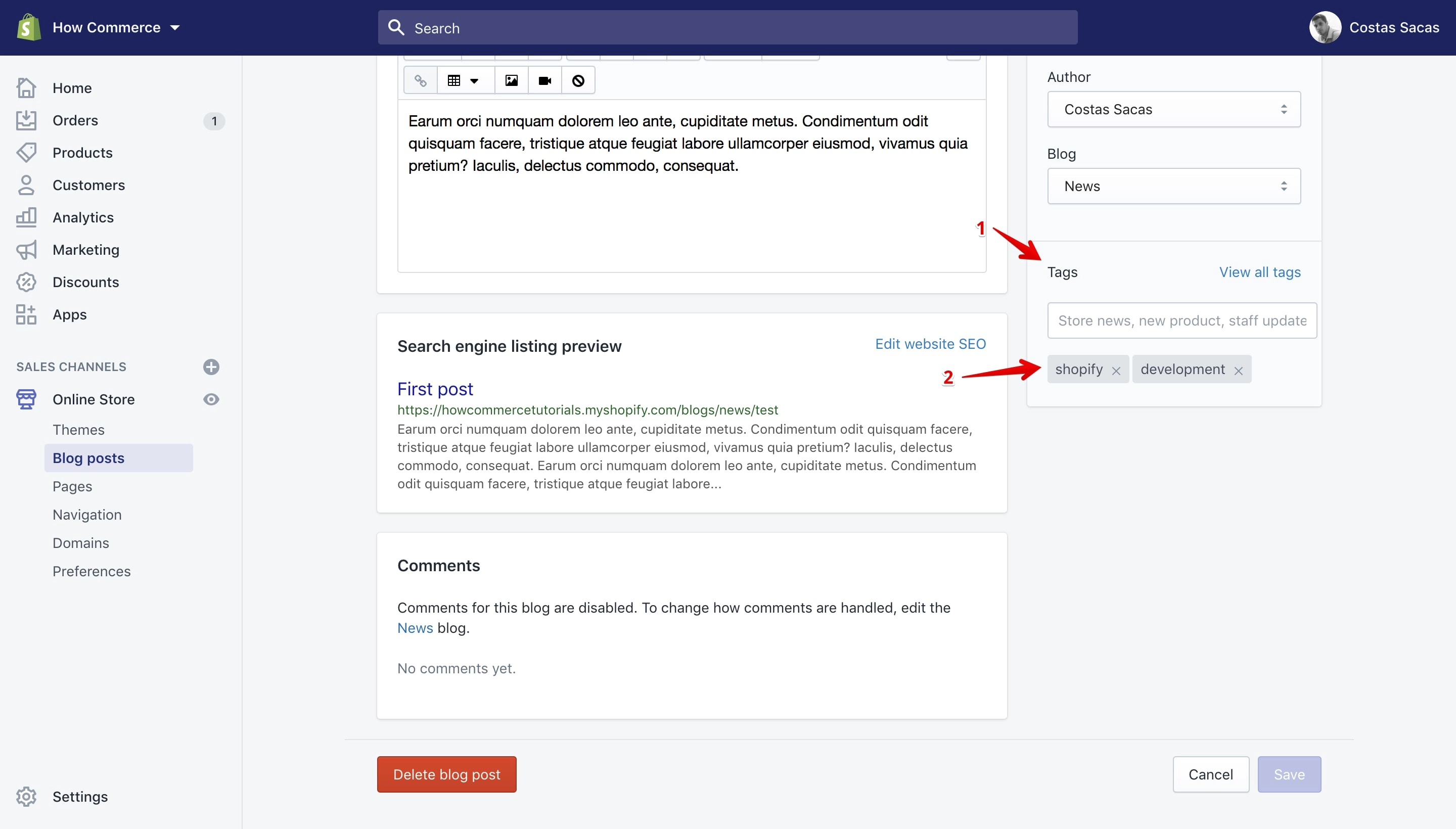Viewport: 1456px width, 829px height.
Task: Click the Apps grid icon
Action: point(26,314)
